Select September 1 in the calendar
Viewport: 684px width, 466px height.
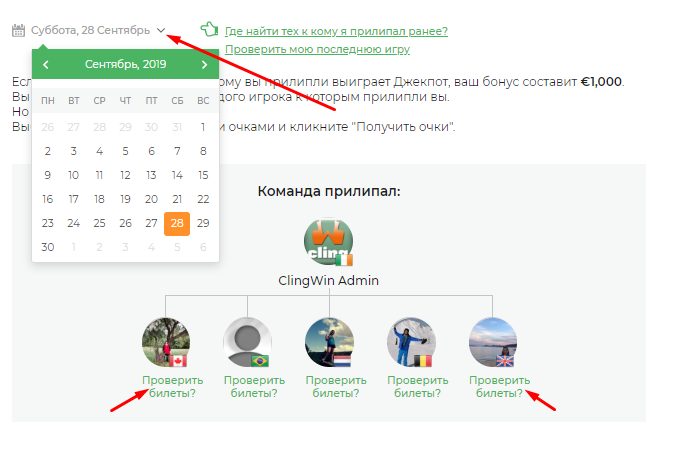[x=203, y=127]
